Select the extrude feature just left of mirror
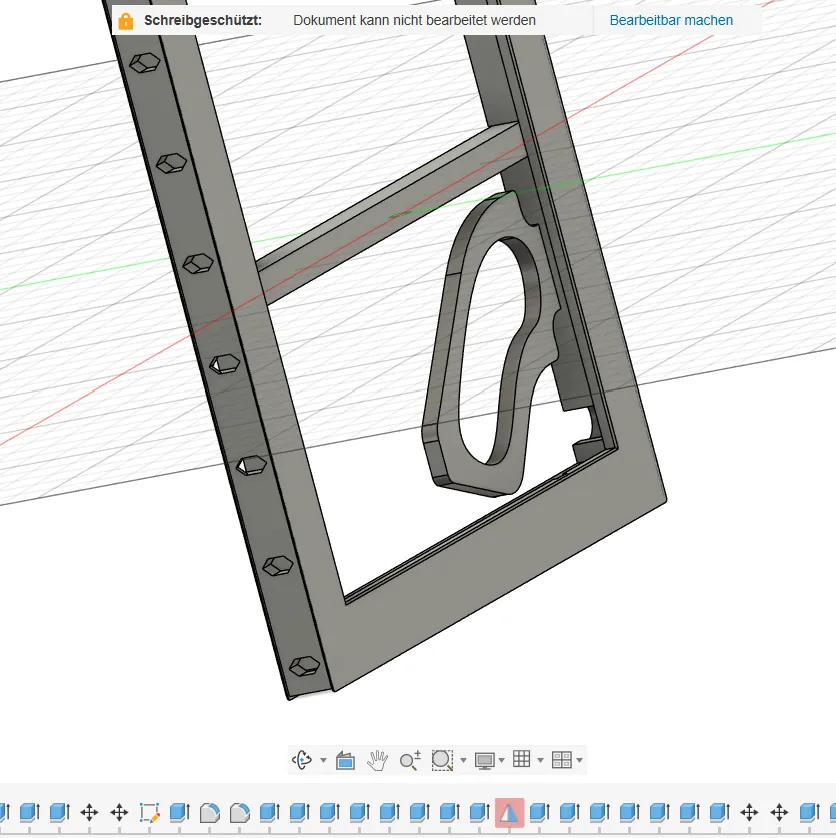 (x=479, y=813)
